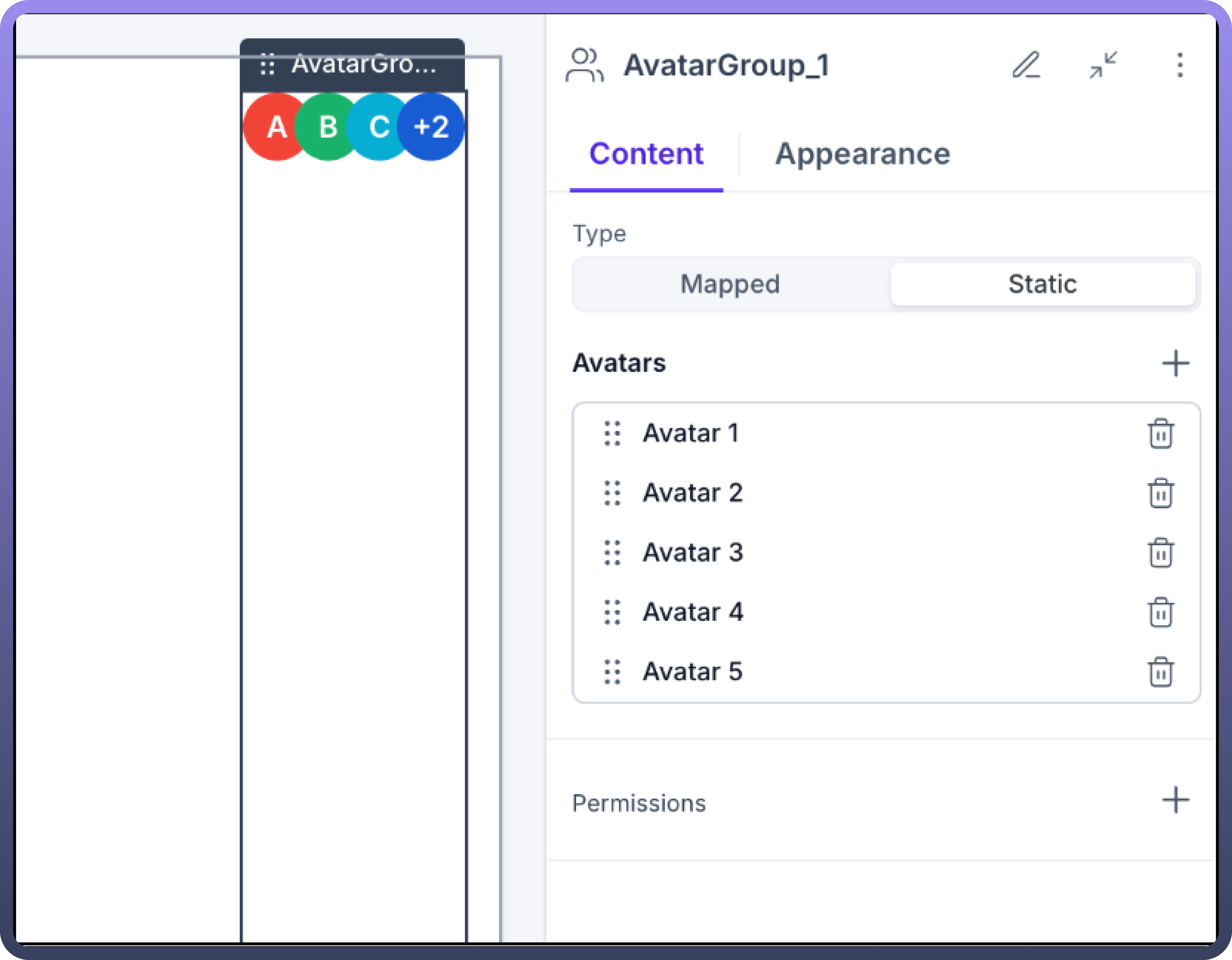
Task: Open the three-dot more options menu
Action: pyautogui.click(x=1180, y=65)
